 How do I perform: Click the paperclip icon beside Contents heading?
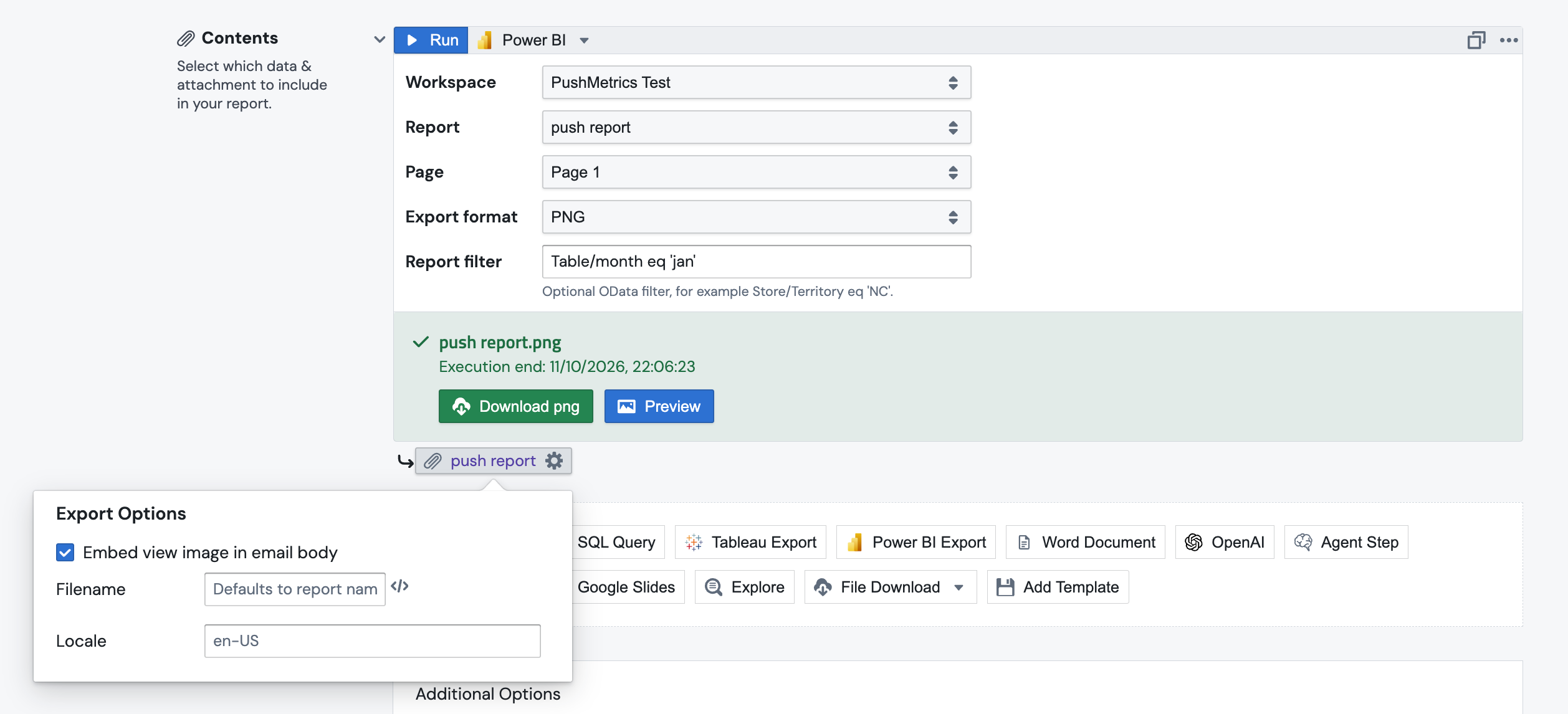pyautogui.click(x=186, y=39)
